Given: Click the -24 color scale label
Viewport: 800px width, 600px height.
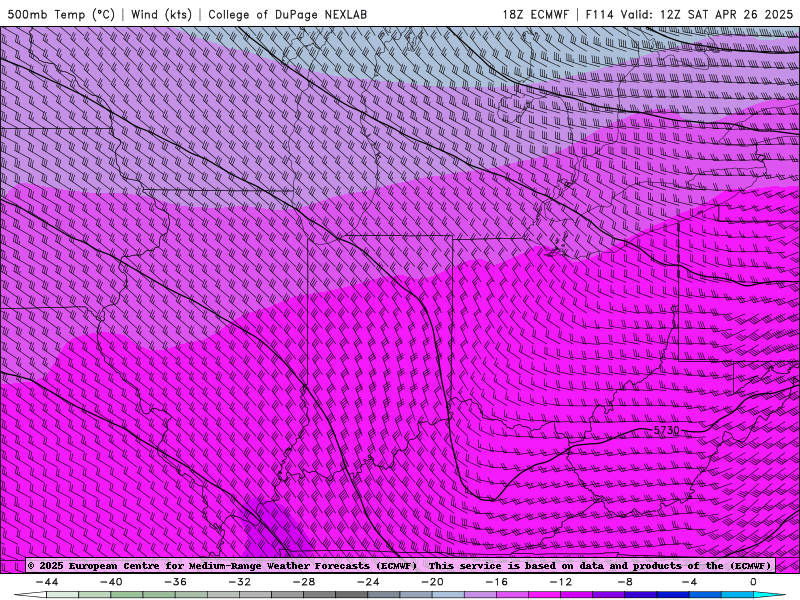Looking at the screenshot, I should tap(368, 582).
